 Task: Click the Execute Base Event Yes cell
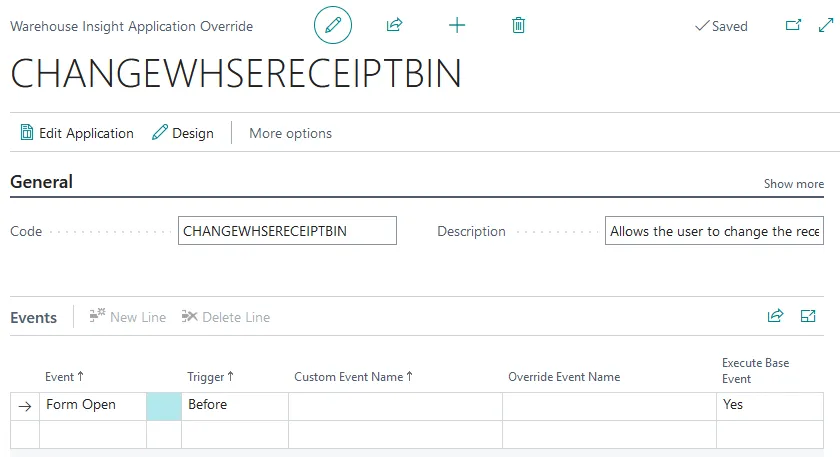768,405
